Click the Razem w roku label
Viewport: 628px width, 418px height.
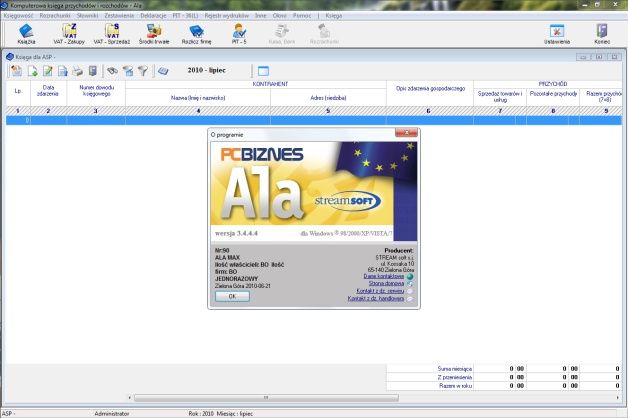click(455, 386)
